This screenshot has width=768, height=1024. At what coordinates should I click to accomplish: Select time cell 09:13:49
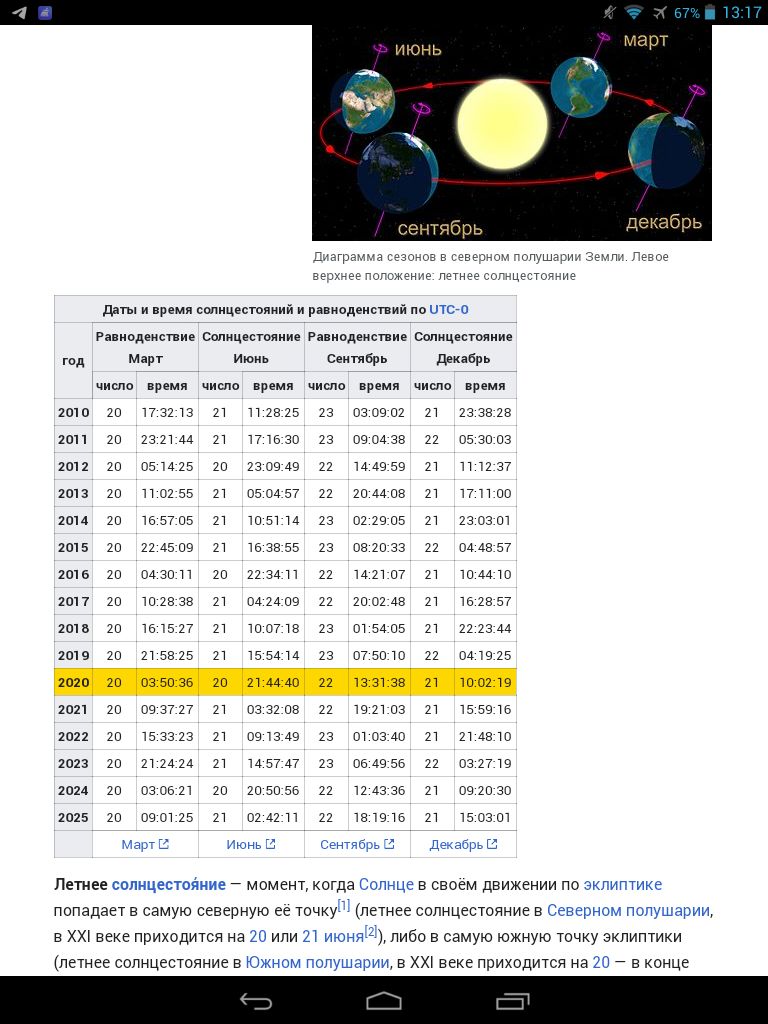pyautogui.click(x=273, y=737)
